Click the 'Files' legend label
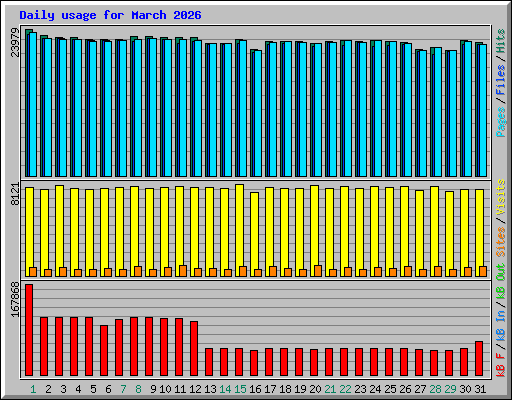The width and height of the screenshot is (512, 400). tap(500, 80)
